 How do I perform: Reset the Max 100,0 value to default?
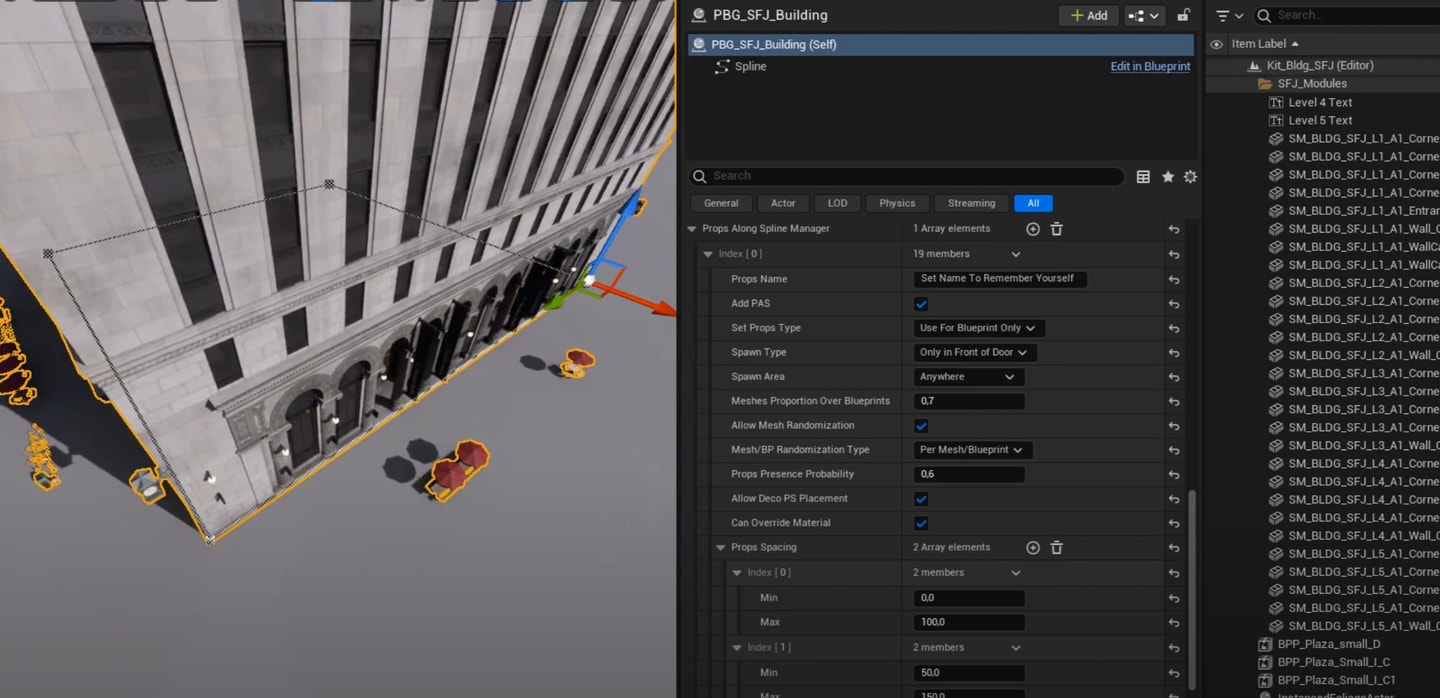(1174, 623)
